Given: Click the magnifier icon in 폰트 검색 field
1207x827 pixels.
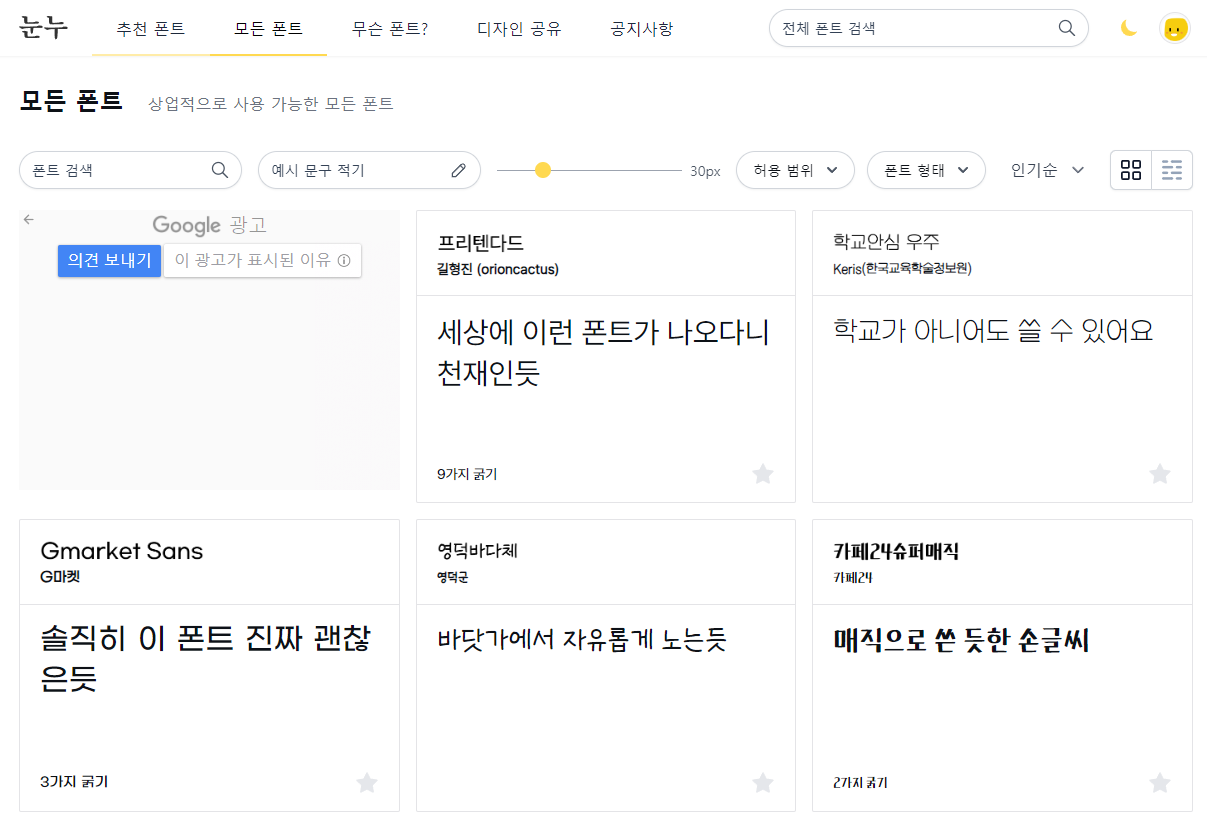Looking at the screenshot, I should (220, 170).
